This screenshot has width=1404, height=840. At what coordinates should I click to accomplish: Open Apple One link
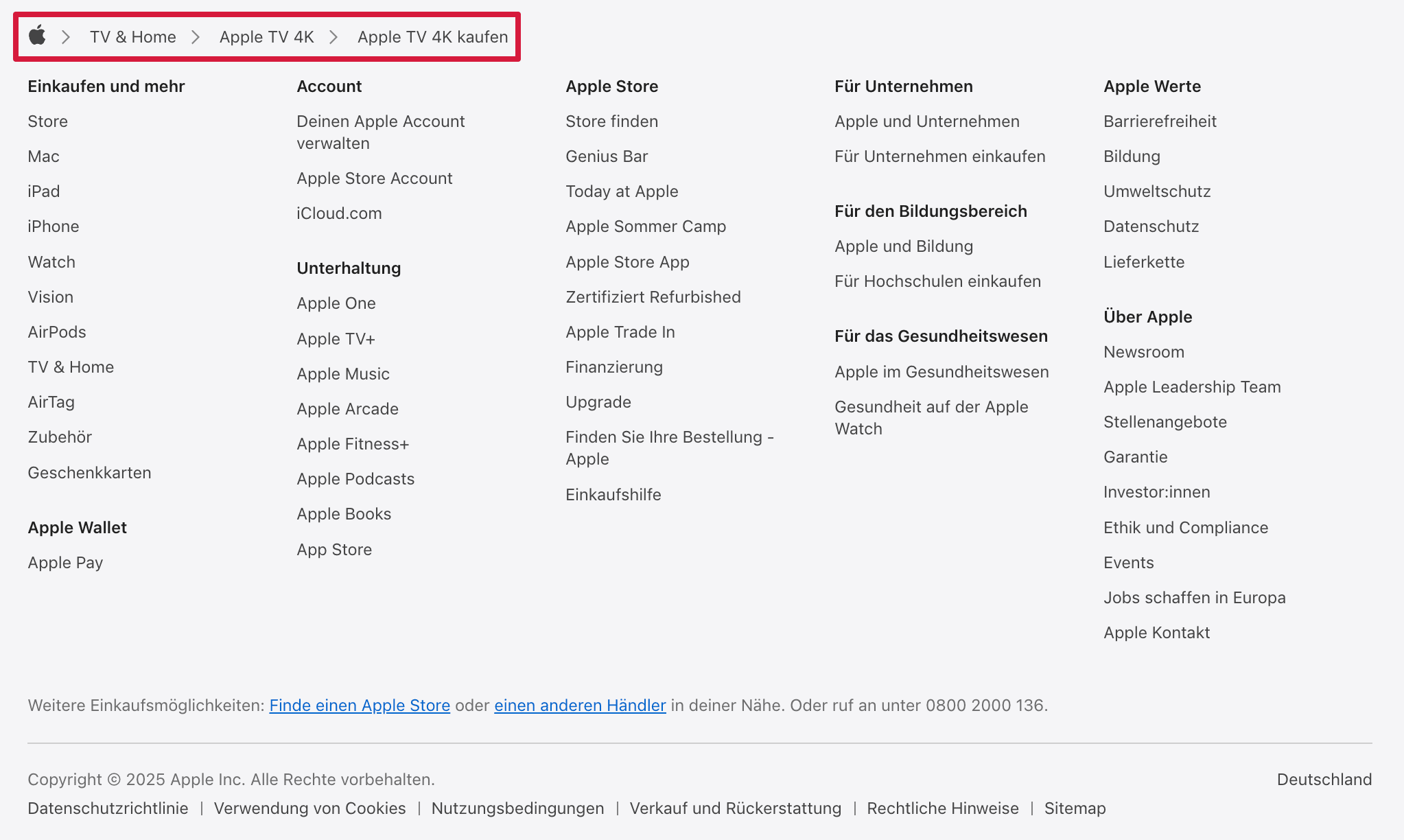click(336, 303)
